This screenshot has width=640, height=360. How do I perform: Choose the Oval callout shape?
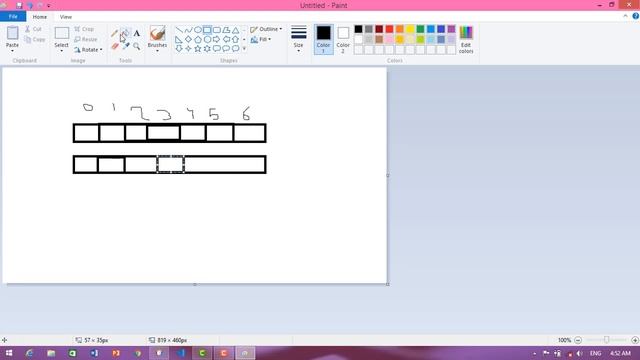pos(226,49)
